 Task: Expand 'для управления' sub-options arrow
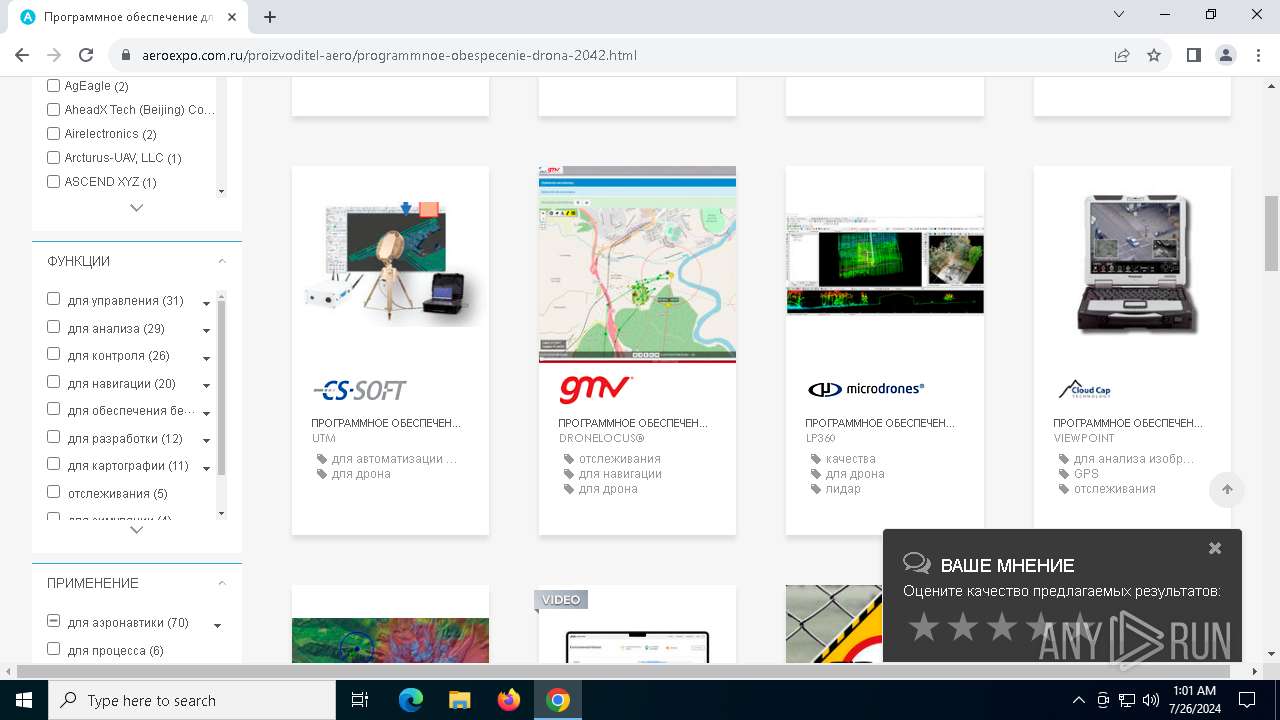pos(207,303)
